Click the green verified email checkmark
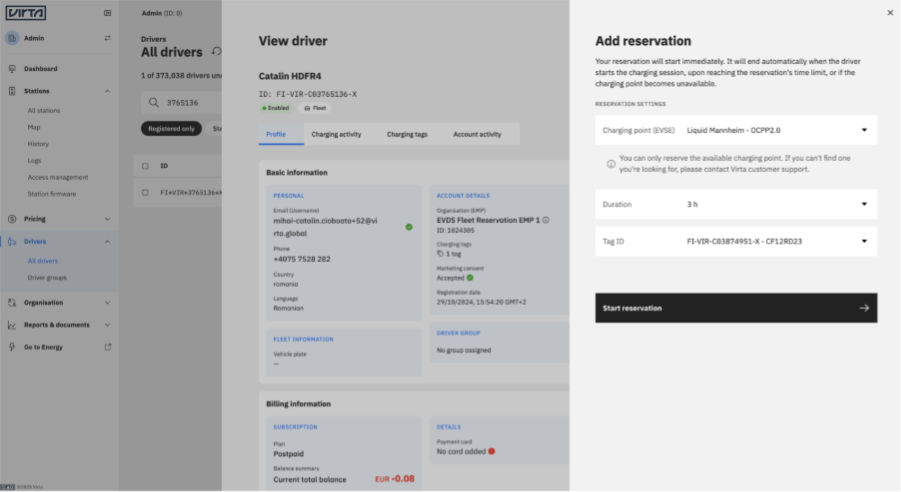 [409, 227]
